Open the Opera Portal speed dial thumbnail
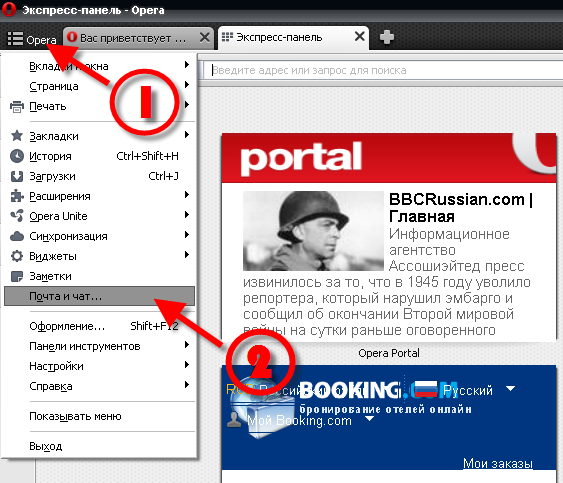563x483 pixels. [x=389, y=237]
